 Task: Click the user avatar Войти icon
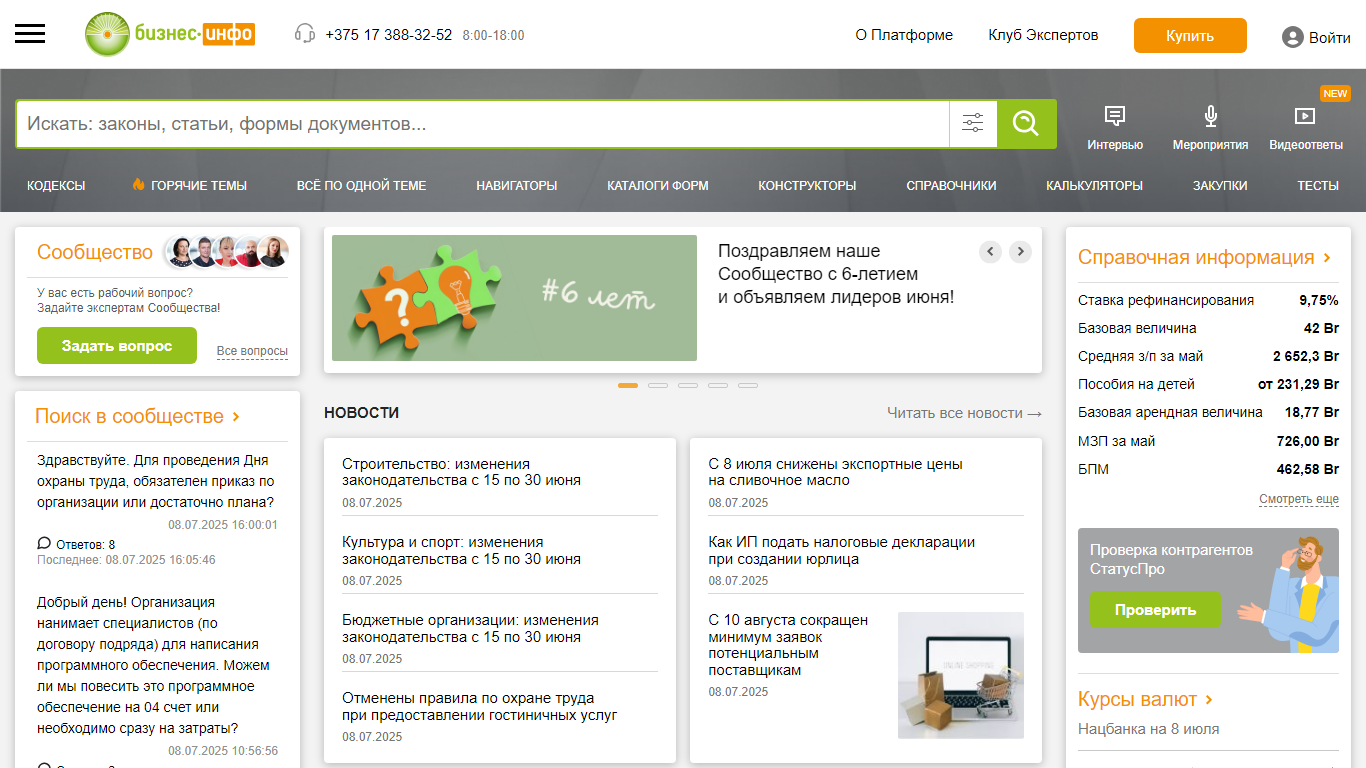(x=1293, y=37)
